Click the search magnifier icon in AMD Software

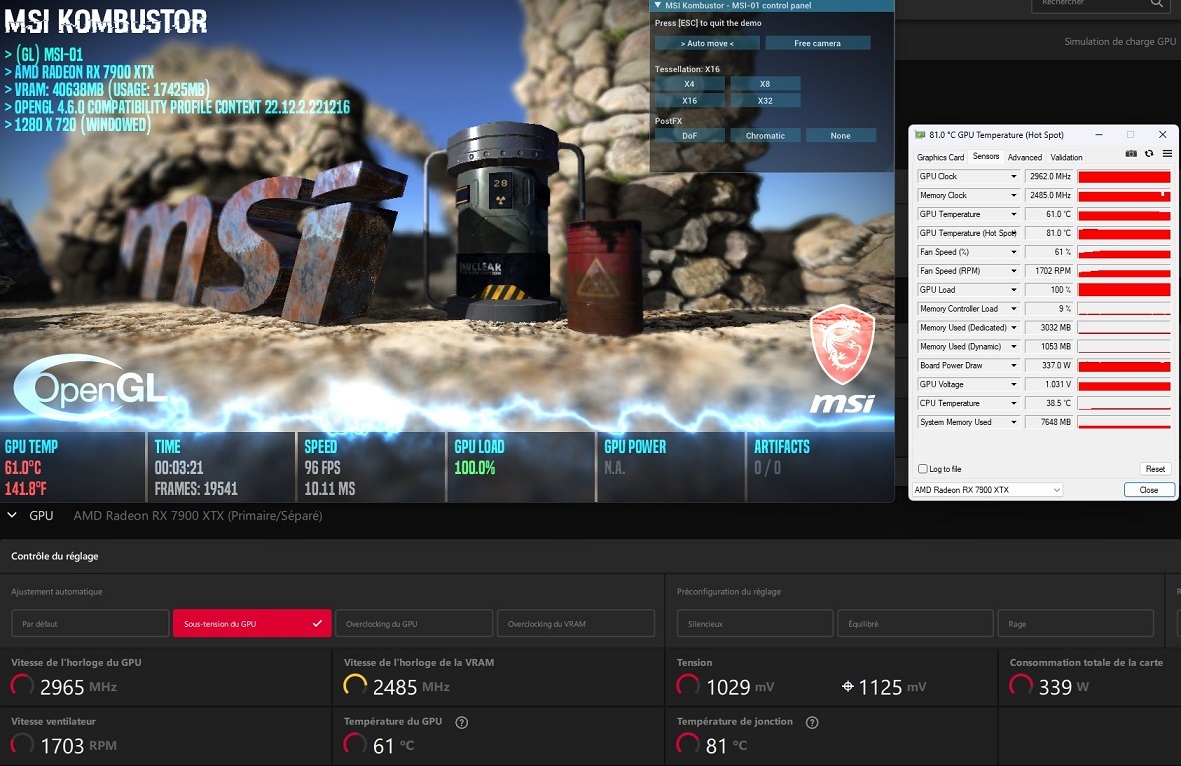1156,4
